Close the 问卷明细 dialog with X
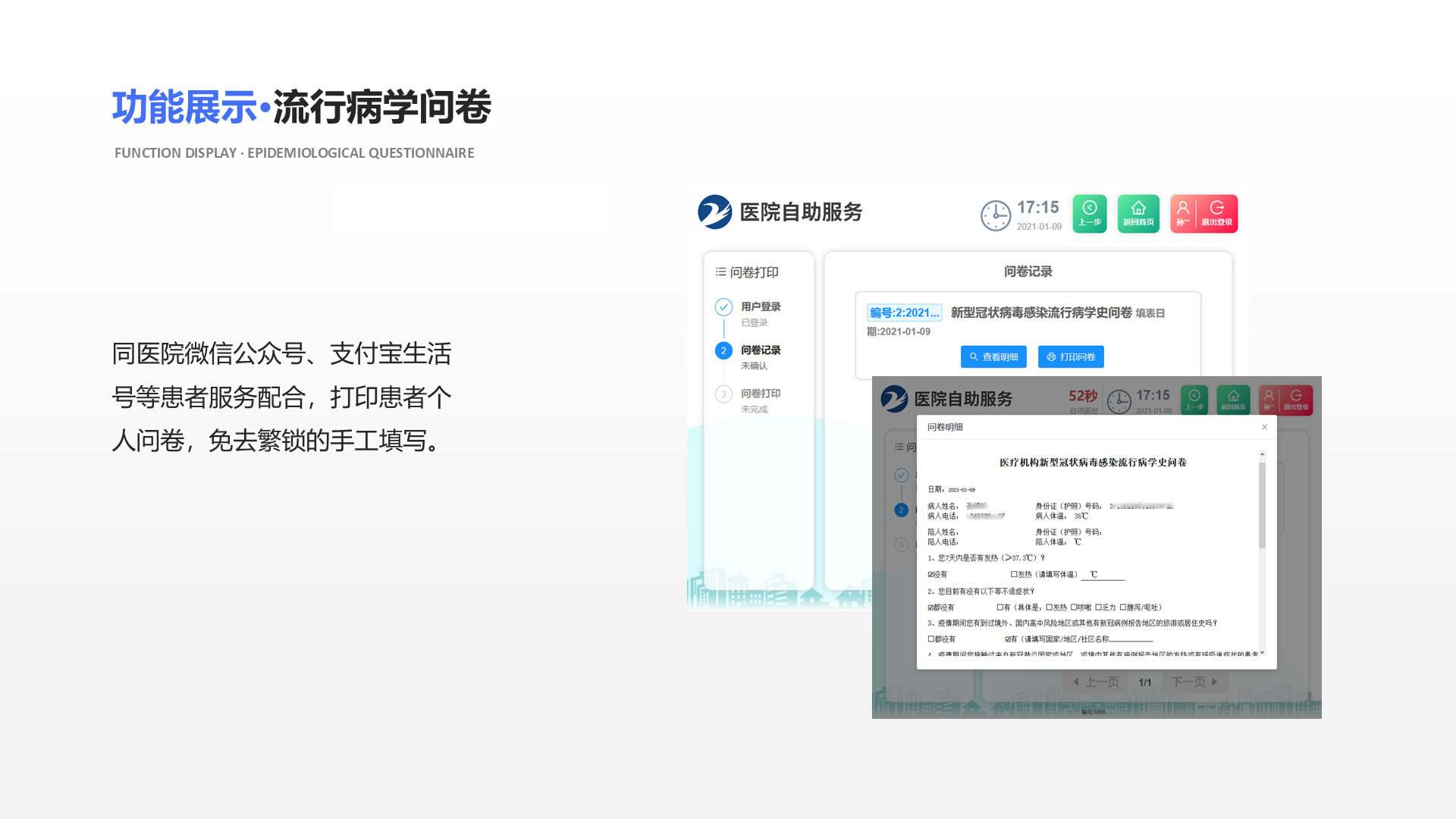The width and height of the screenshot is (1456, 819). [x=1264, y=427]
